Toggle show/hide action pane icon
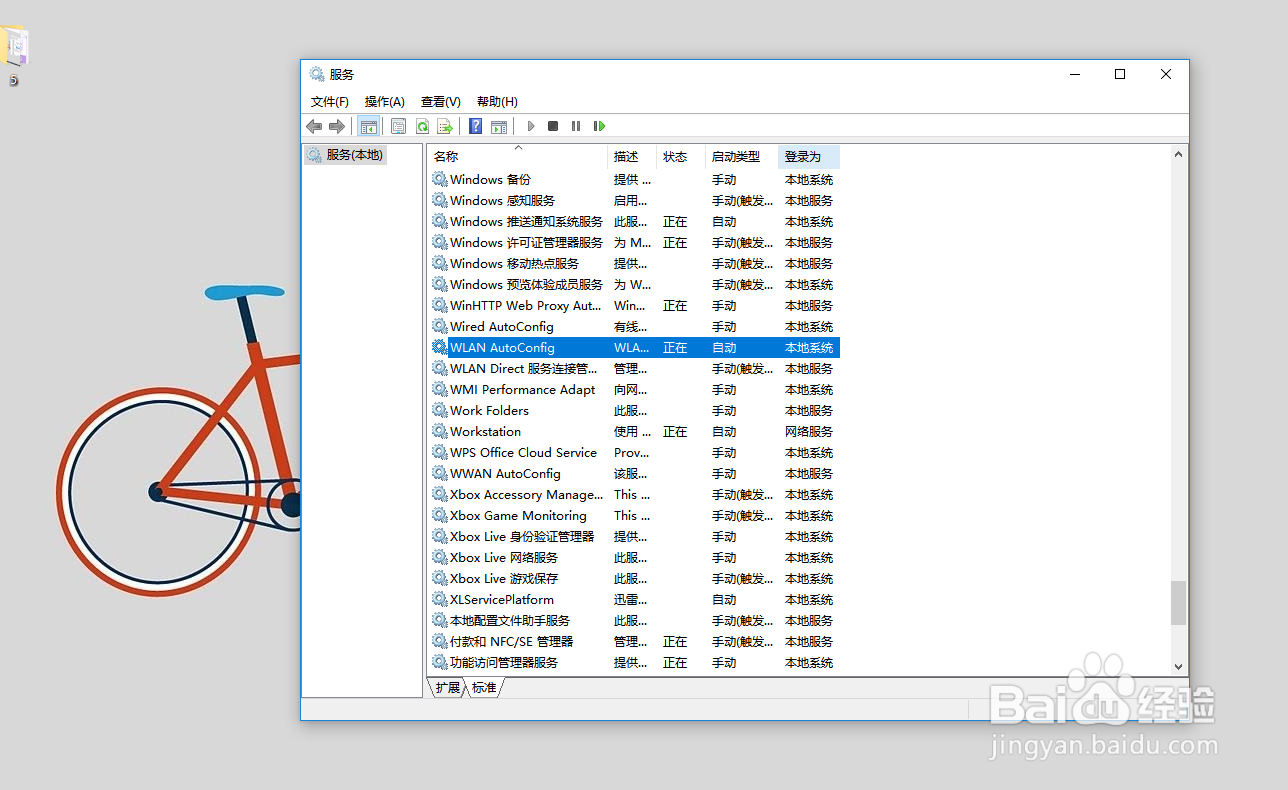The image size is (1288, 790). coord(499,126)
